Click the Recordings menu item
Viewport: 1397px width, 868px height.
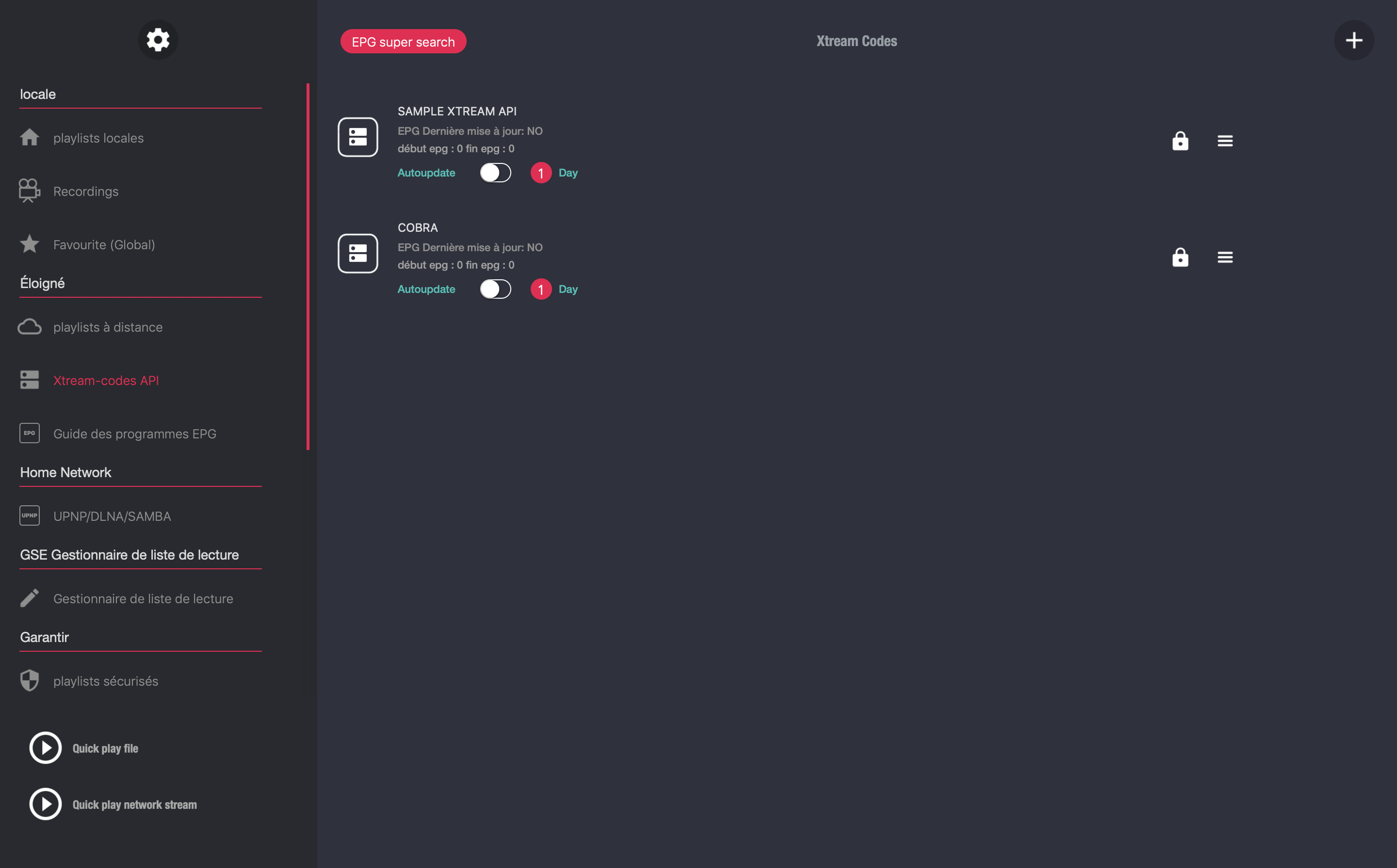(x=86, y=191)
